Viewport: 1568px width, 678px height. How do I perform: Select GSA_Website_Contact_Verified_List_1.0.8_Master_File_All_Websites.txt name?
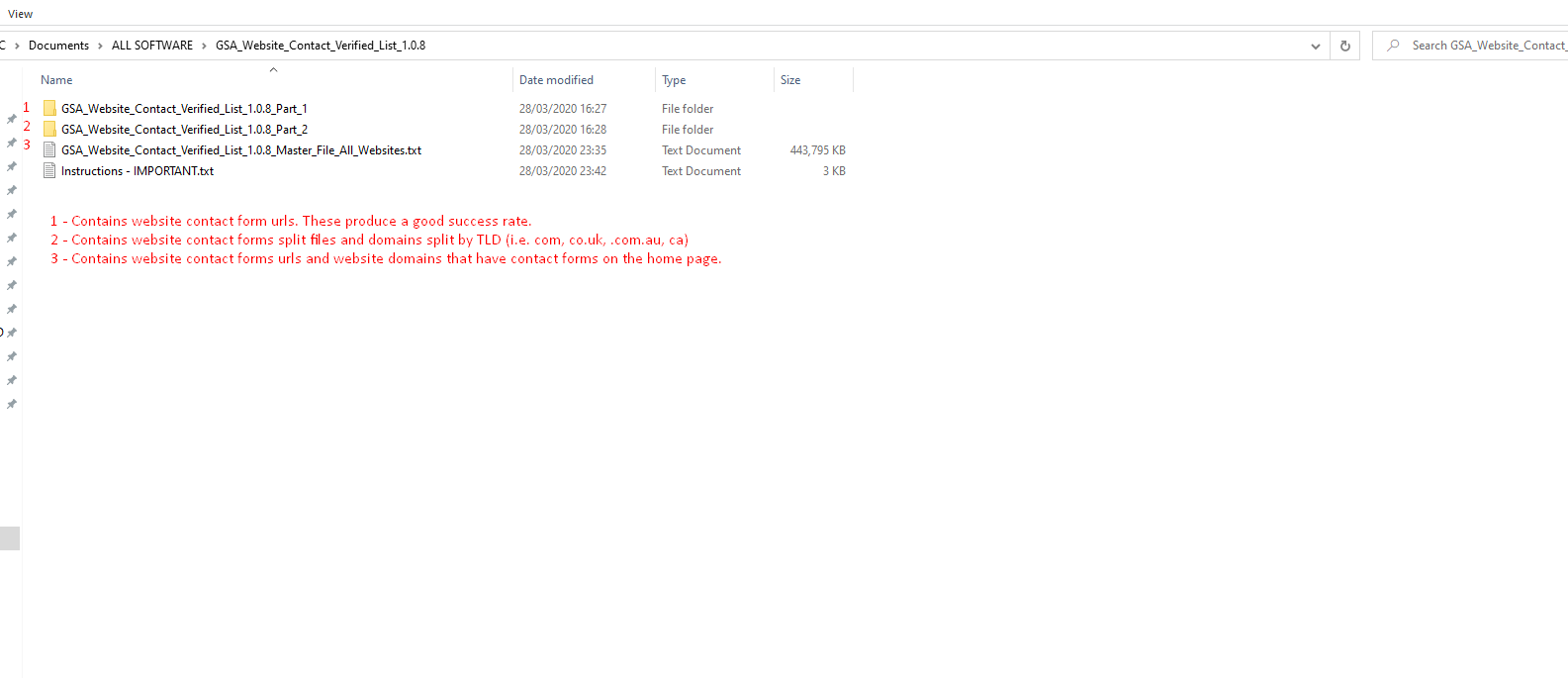pyautogui.click(x=241, y=150)
